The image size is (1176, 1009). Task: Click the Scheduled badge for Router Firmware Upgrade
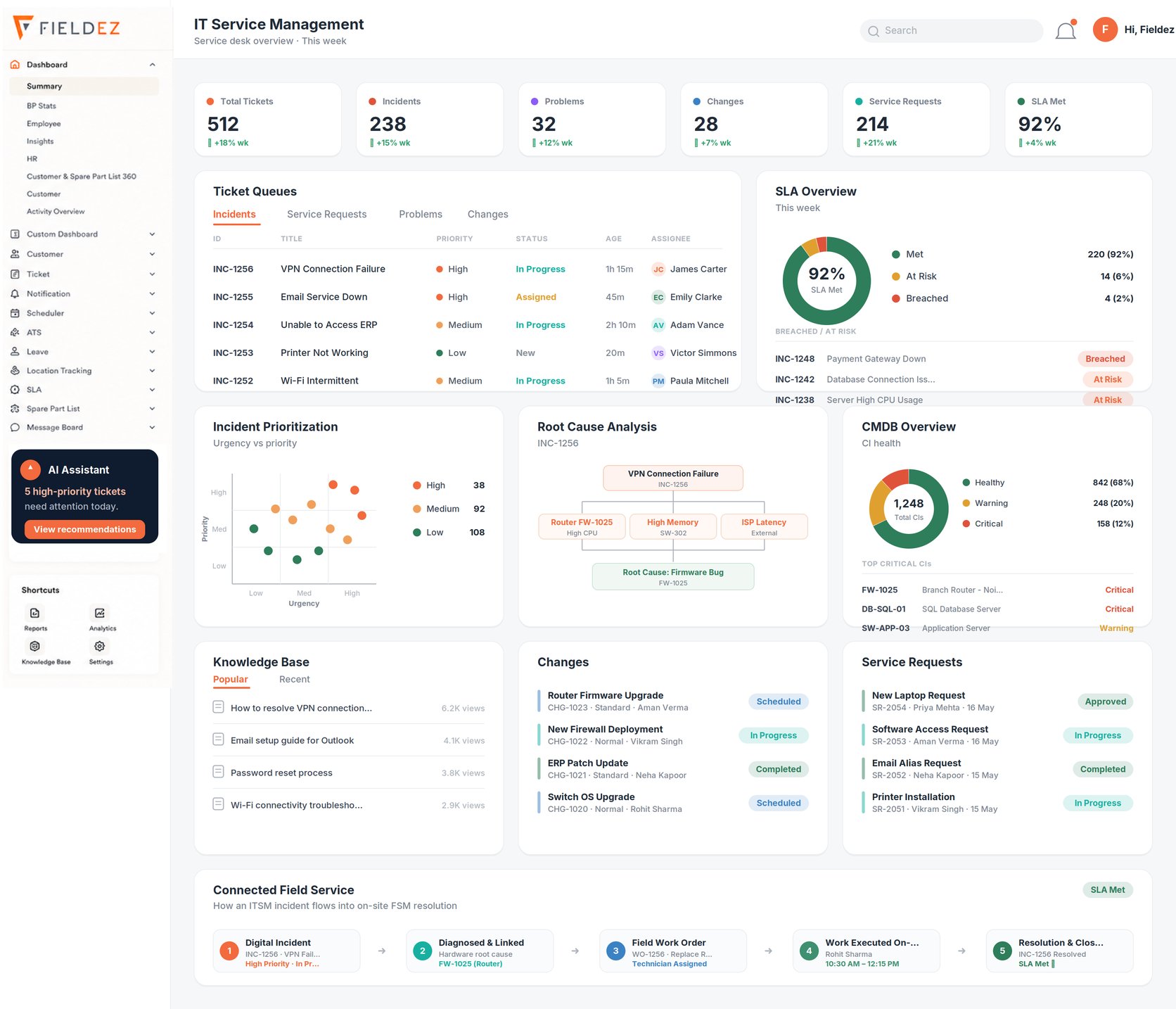coord(779,702)
